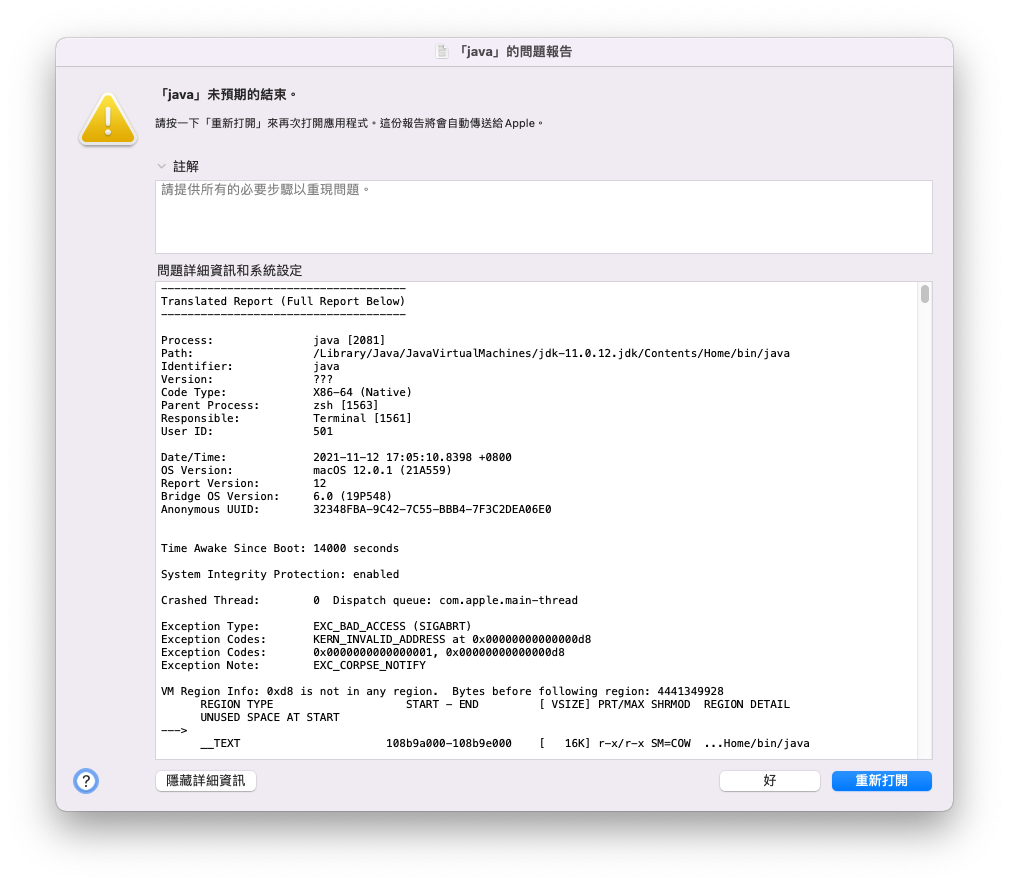Click the 「java」未預期的結束 headline
The height and width of the screenshot is (885, 1009).
click(227, 95)
